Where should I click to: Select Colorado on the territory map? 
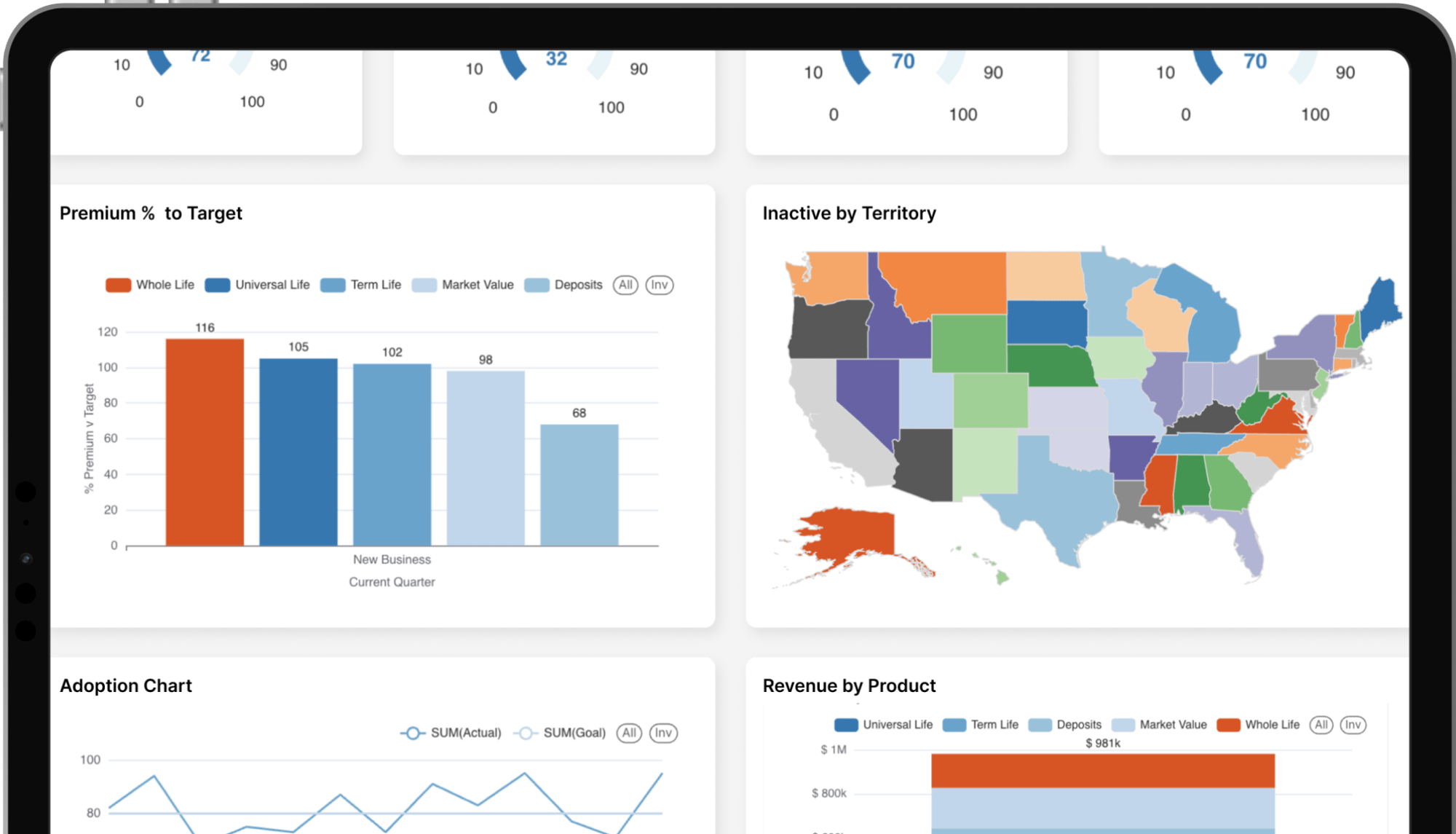pos(991,400)
